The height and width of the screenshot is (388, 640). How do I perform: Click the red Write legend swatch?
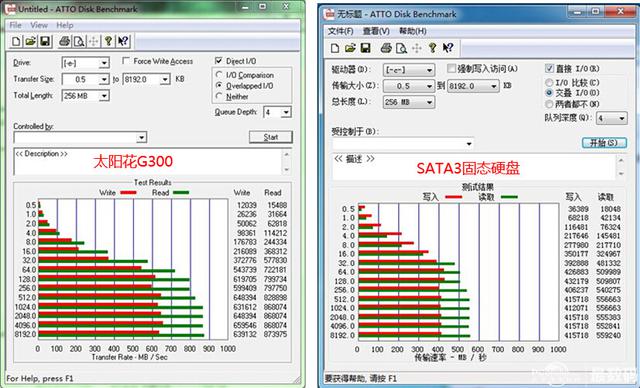click(128, 193)
